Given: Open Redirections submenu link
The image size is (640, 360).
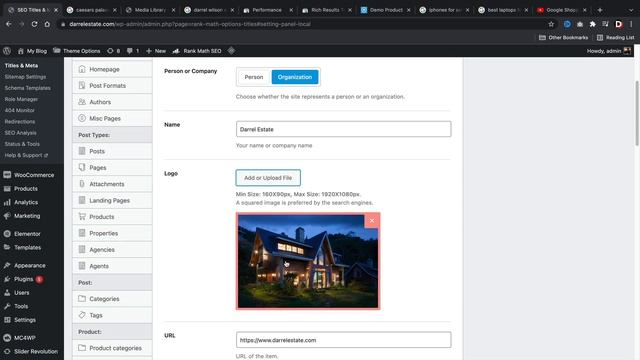Looking at the screenshot, I should (20, 122).
